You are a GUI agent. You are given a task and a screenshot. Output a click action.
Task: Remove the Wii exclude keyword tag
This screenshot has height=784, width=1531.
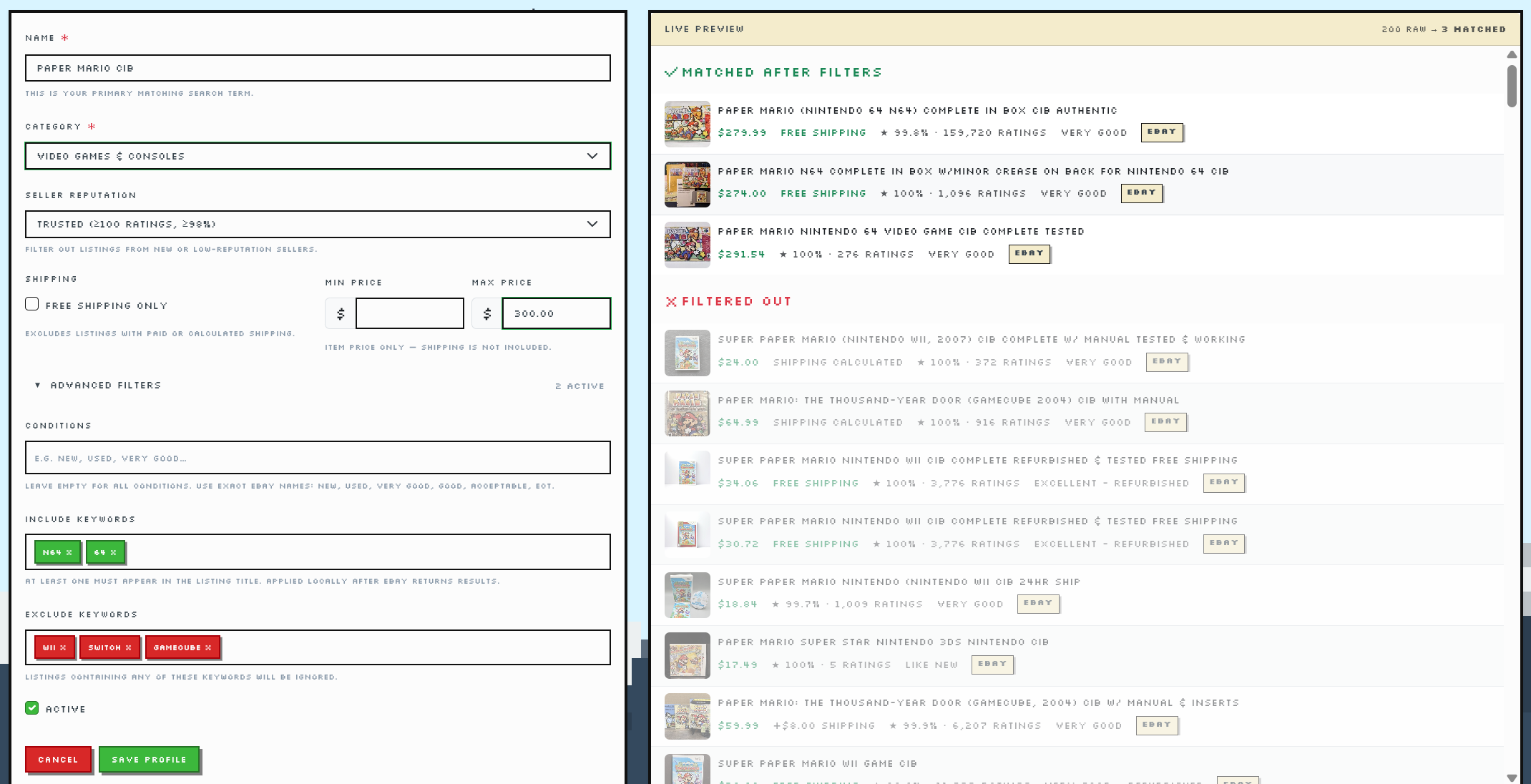click(x=63, y=647)
